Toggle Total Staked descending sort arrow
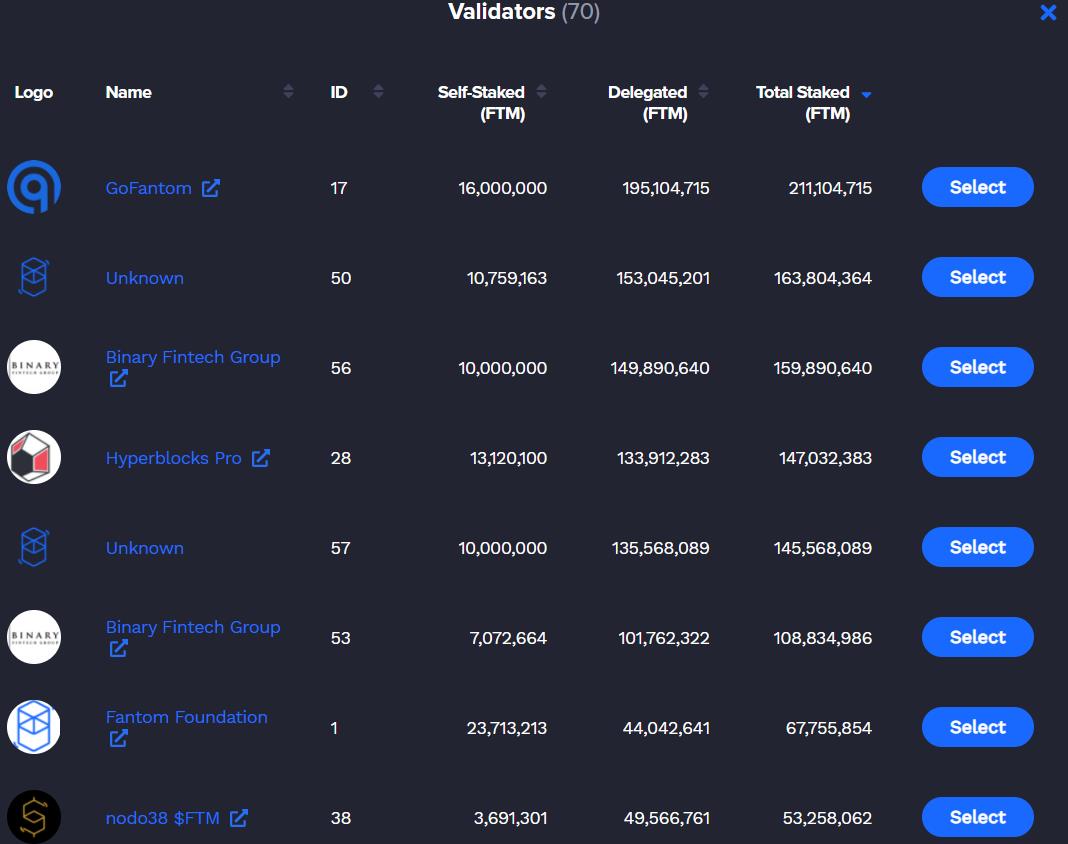This screenshot has width=1068, height=844. (x=866, y=94)
